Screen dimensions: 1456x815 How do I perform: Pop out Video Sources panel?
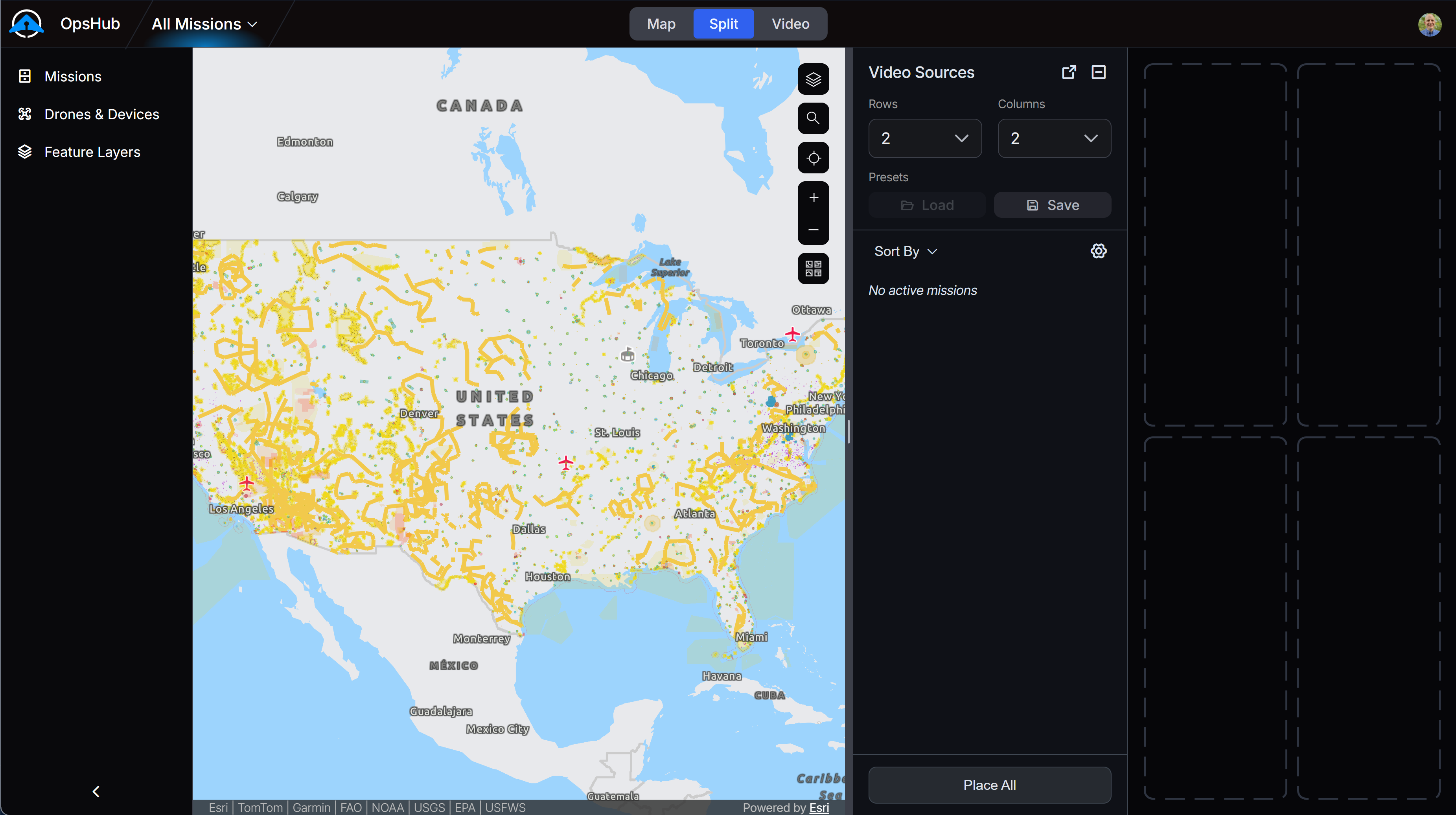coord(1069,72)
